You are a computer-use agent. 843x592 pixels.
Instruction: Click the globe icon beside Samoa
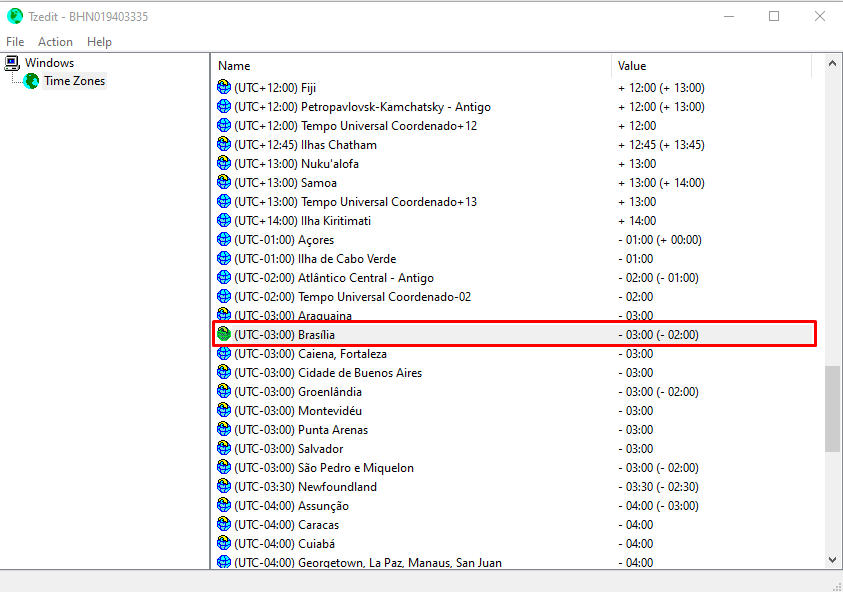pos(224,182)
